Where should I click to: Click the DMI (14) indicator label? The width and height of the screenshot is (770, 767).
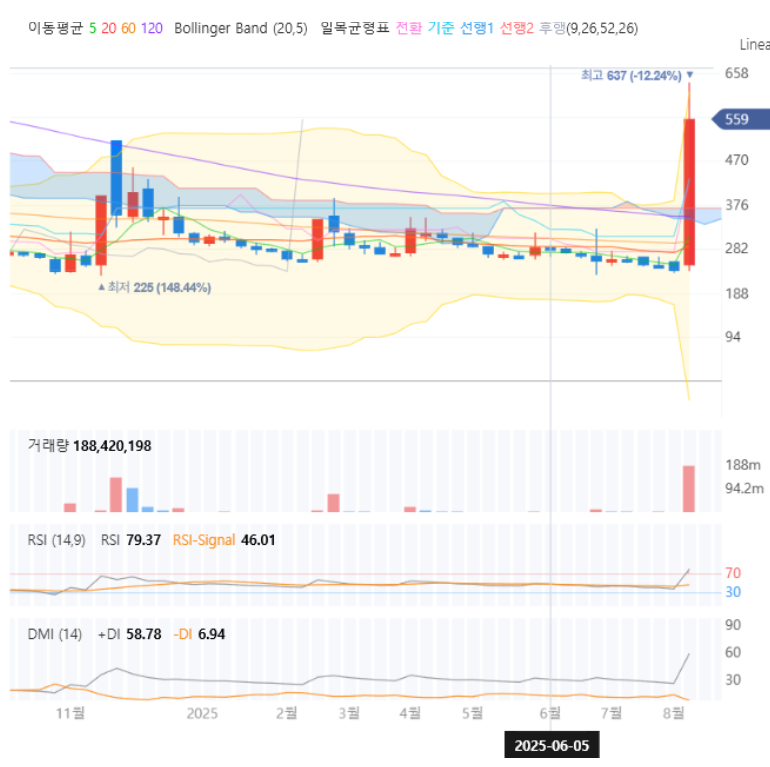click(x=55, y=634)
